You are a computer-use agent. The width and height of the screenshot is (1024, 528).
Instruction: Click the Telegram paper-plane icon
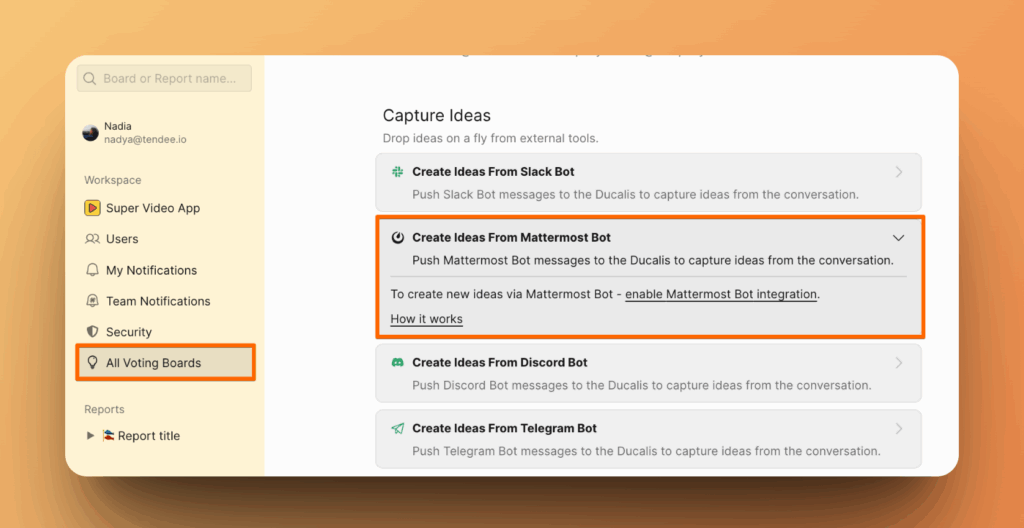(x=397, y=428)
